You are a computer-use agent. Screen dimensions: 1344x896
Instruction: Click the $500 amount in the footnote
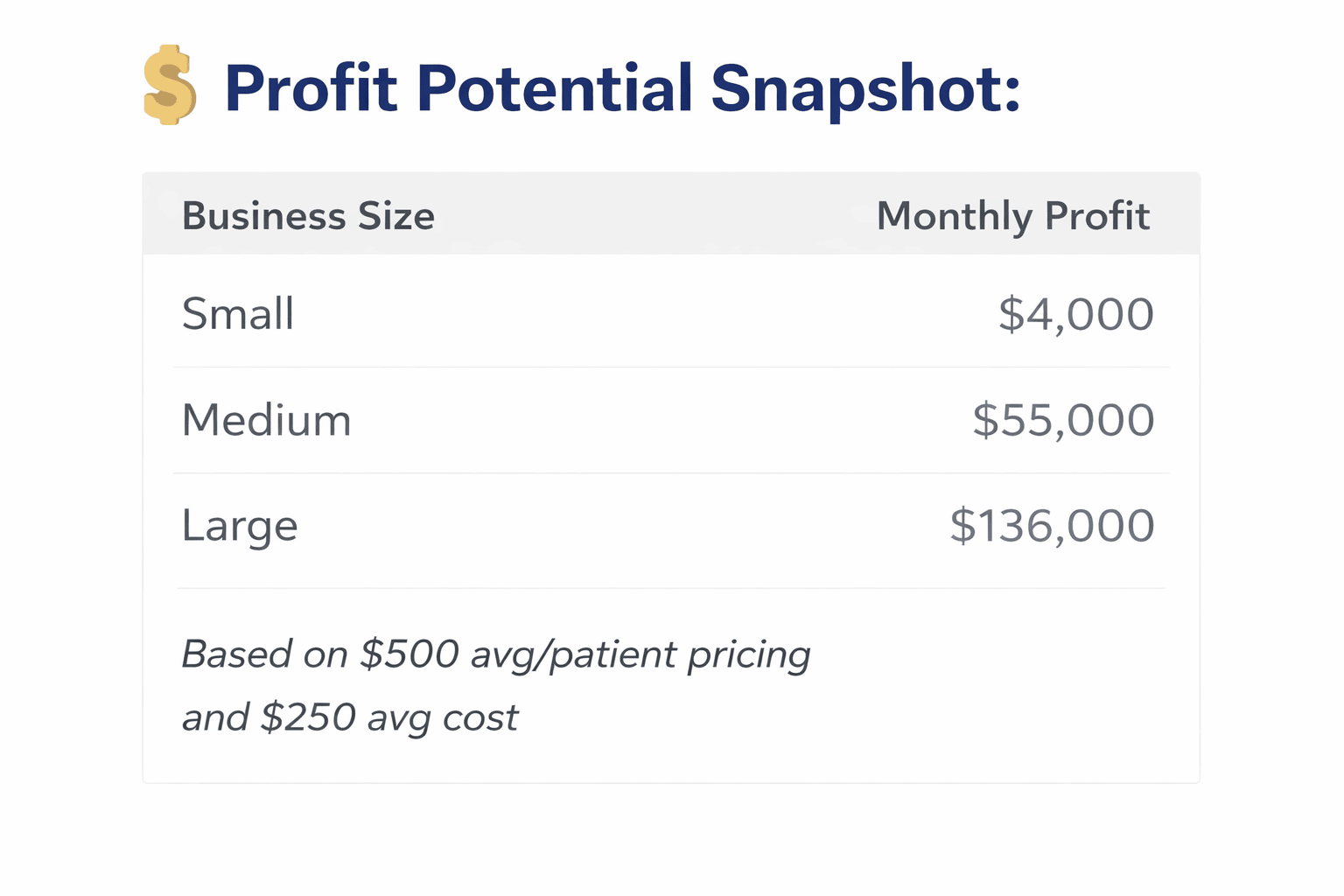point(409,654)
